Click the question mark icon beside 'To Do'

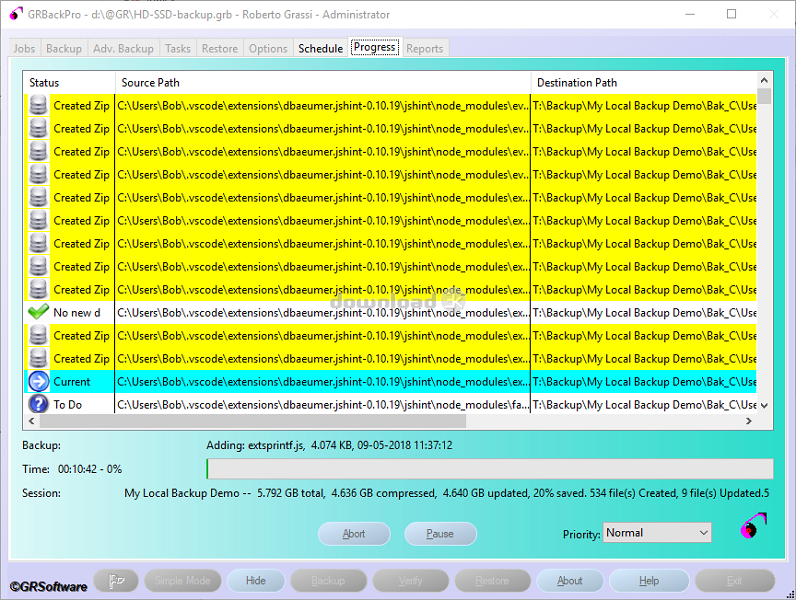[x=39, y=404]
